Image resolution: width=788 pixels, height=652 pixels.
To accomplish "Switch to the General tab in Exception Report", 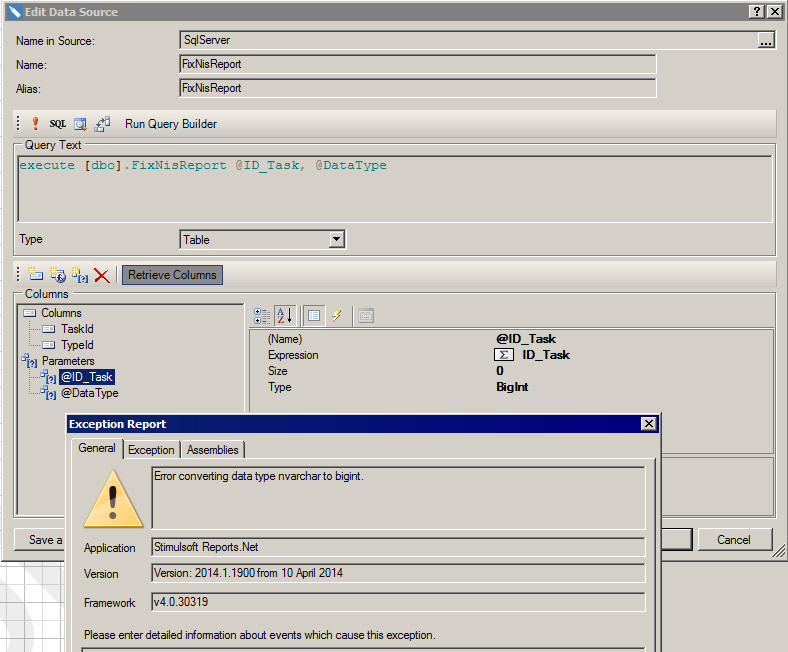I will pyautogui.click(x=97, y=448).
